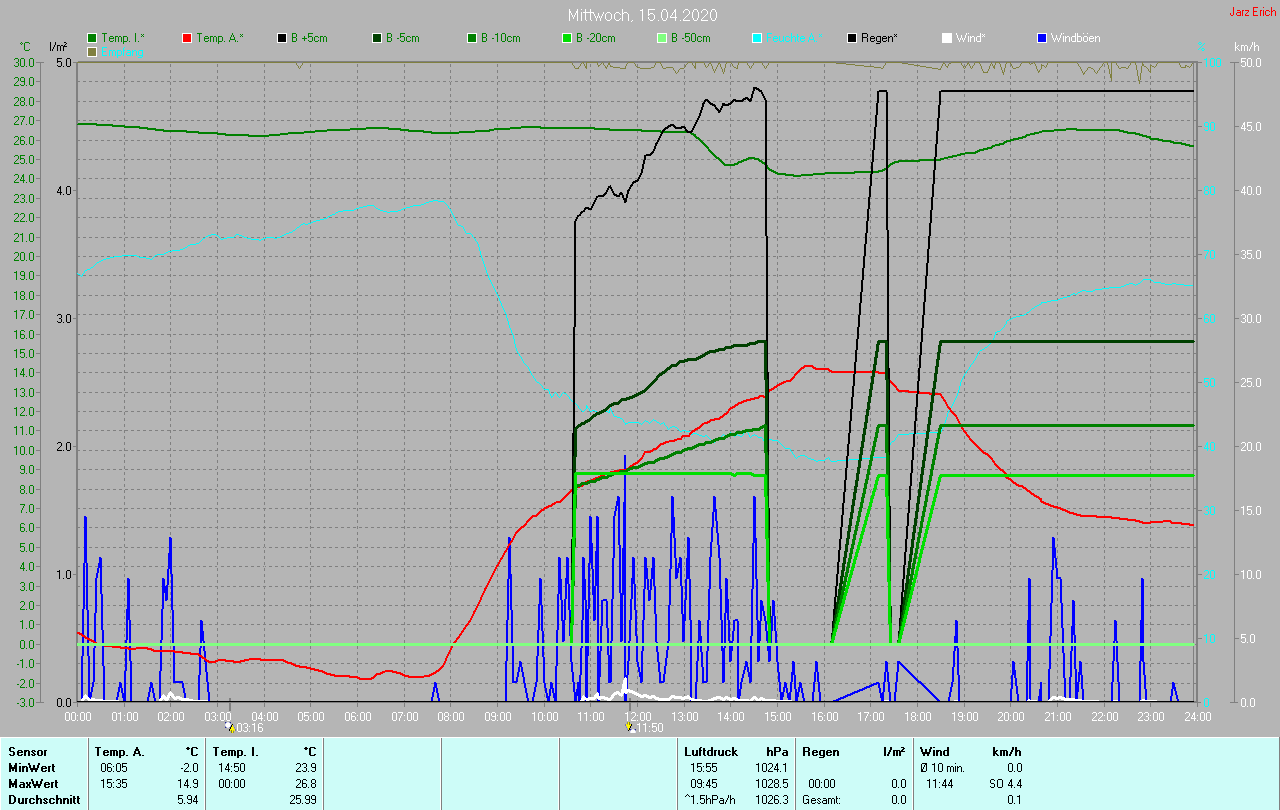Click the Wind header in statistics table
The width and height of the screenshot is (1280, 810).
coord(934,751)
